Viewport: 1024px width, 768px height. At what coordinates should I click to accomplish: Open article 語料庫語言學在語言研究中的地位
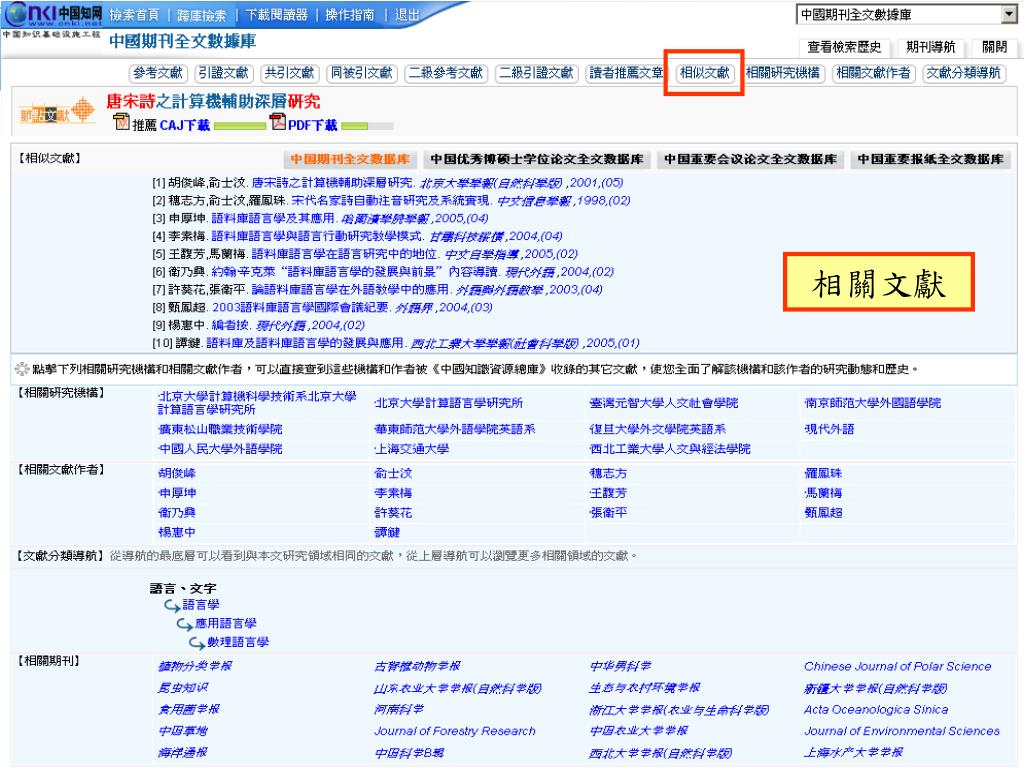click(344, 253)
